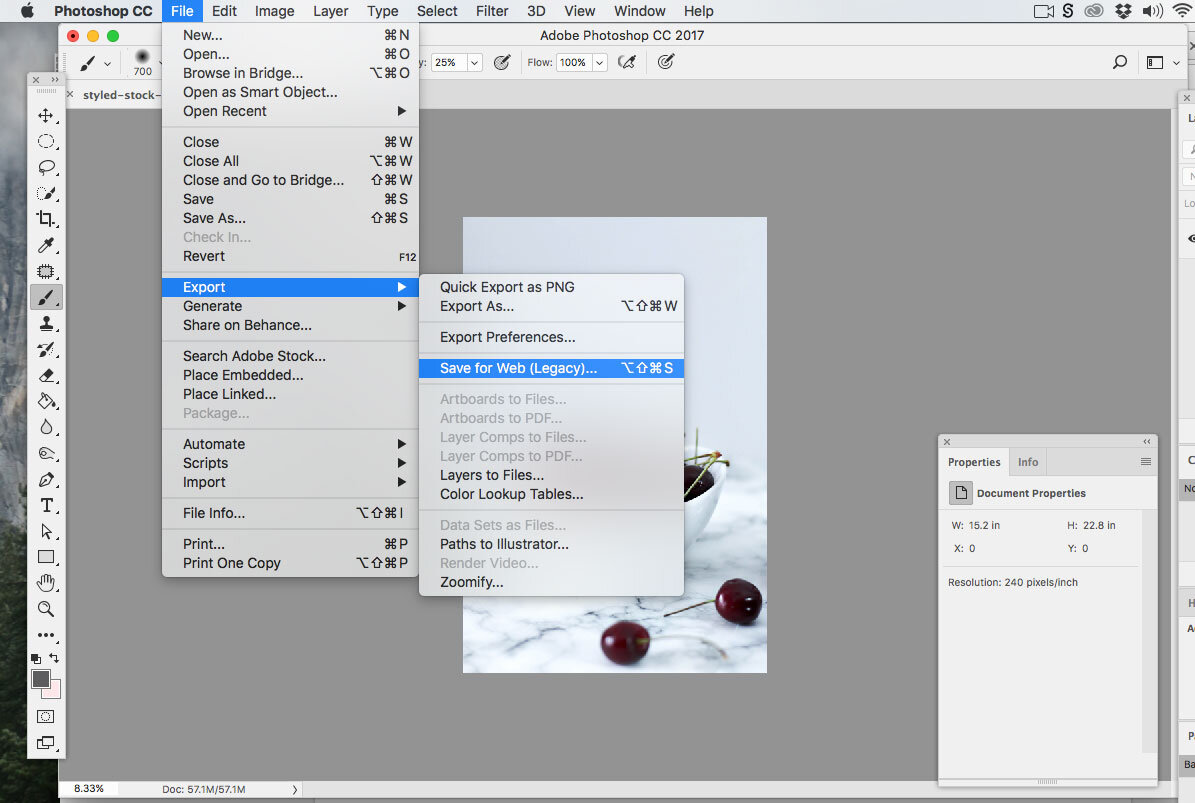
Task: Choose Export As... in submenu
Action: pyautogui.click(x=551, y=306)
